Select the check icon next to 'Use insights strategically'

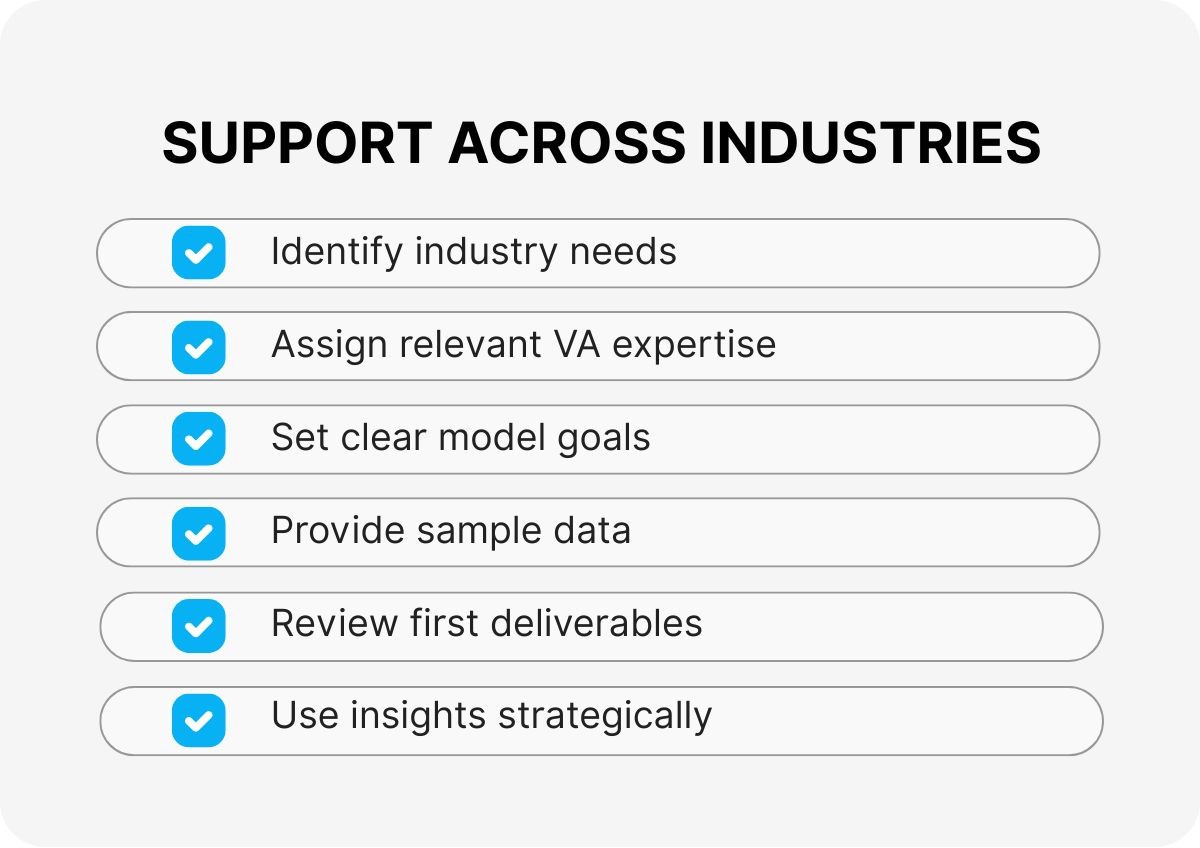(x=198, y=720)
